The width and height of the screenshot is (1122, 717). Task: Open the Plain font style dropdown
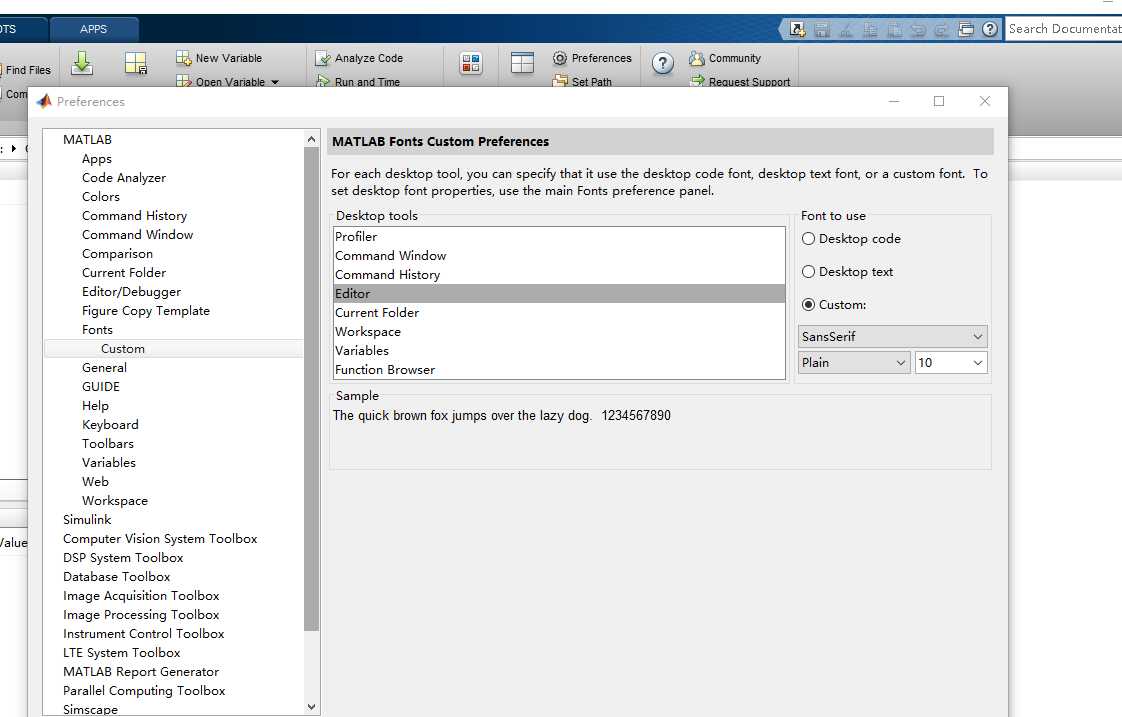[854, 363]
